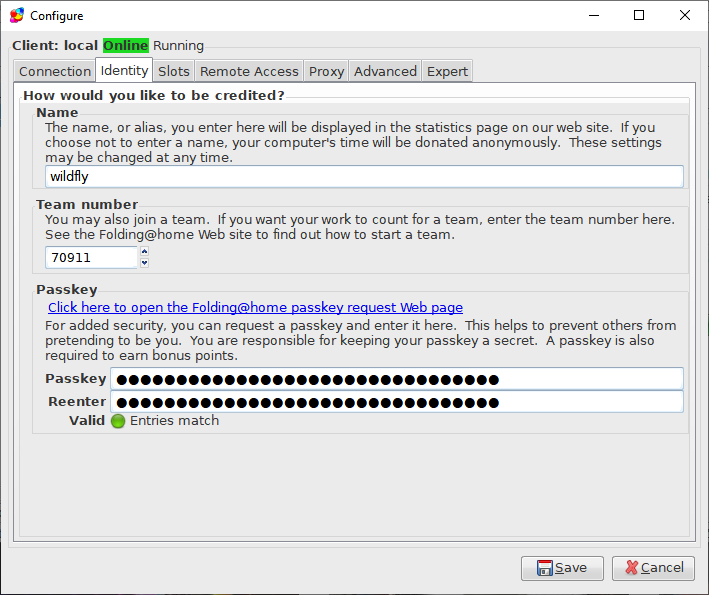
Task: Click the Name input field containing wildfly
Action: [x=364, y=176]
